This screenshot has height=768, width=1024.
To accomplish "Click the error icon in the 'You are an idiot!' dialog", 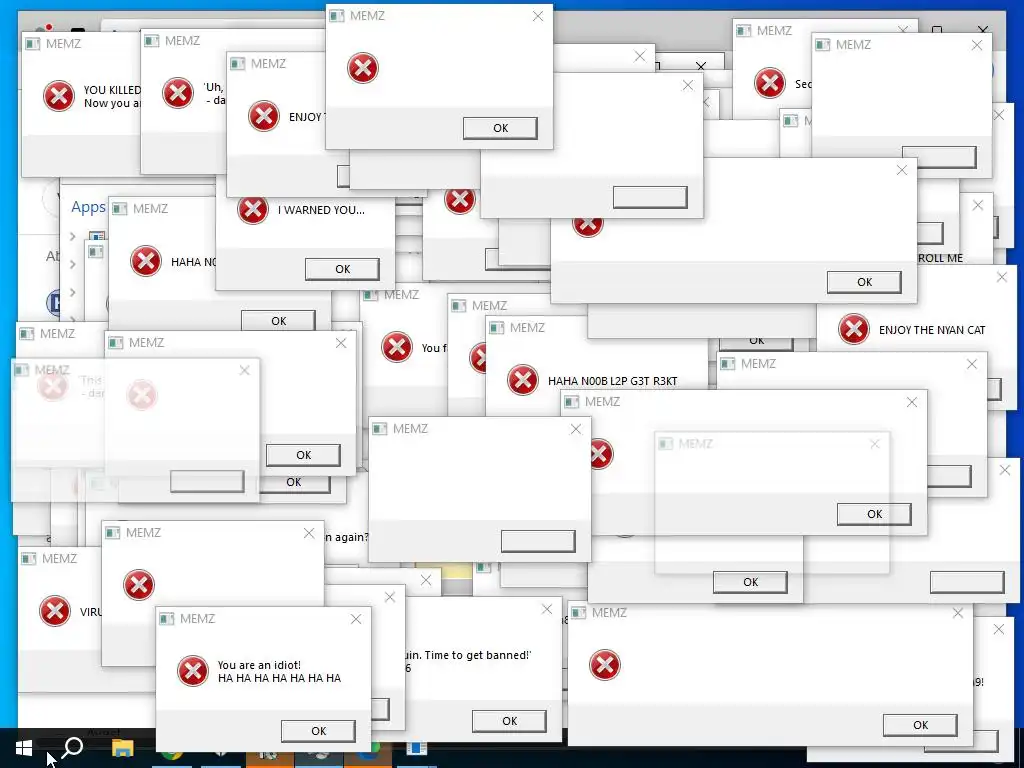I will 193,671.
